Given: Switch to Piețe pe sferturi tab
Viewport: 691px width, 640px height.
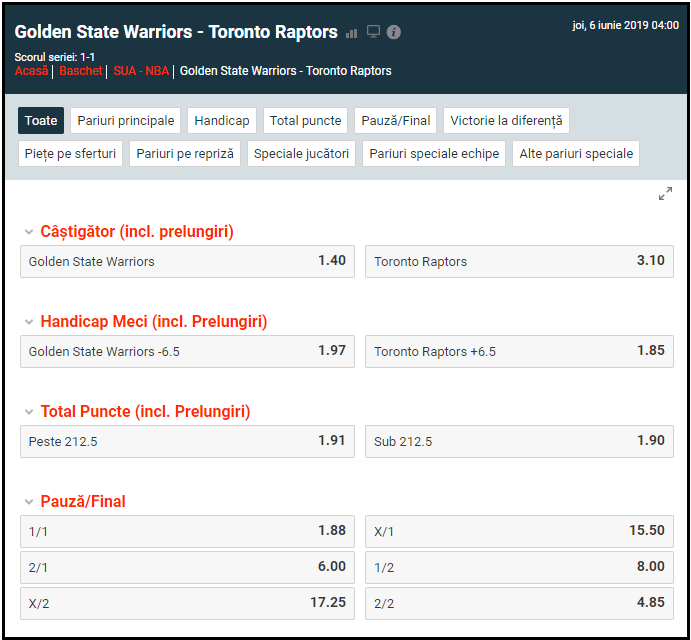Looking at the screenshot, I should click(70, 154).
